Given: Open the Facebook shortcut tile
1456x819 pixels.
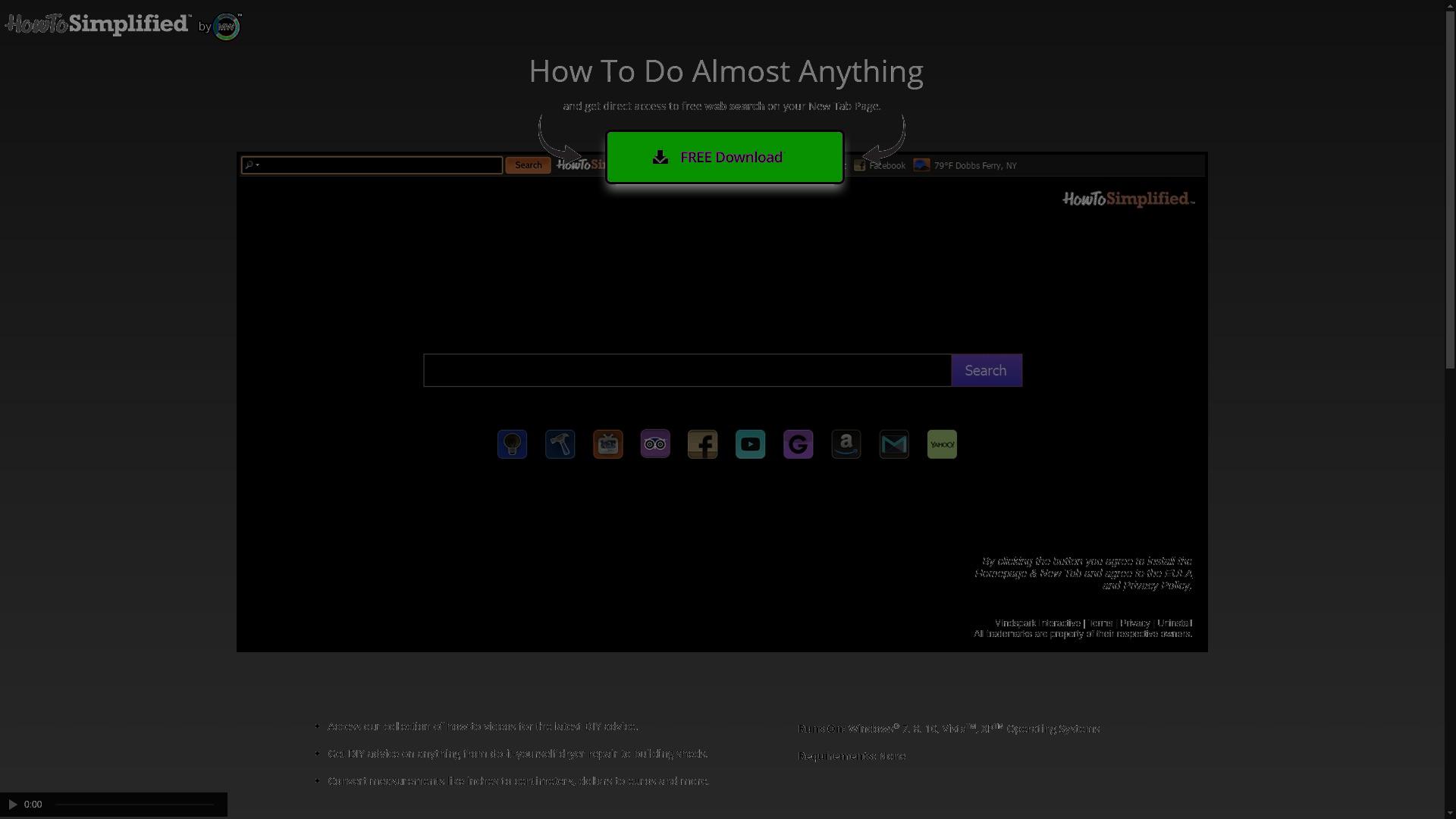Looking at the screenshot, I should 702,444.
